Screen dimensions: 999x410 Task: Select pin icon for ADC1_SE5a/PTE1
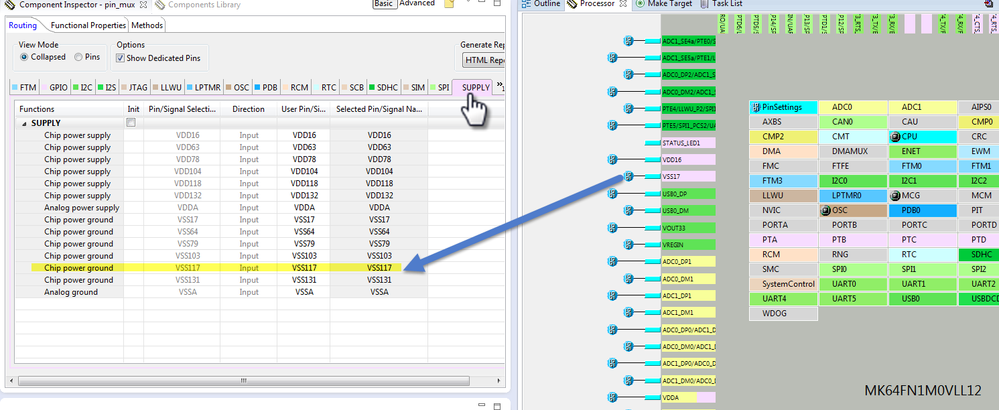tap(612, 57)
